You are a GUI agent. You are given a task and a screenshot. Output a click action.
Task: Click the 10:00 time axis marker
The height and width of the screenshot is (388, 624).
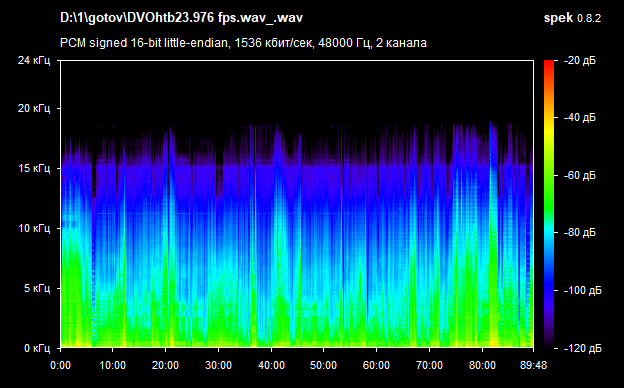[x=113, y=365]
